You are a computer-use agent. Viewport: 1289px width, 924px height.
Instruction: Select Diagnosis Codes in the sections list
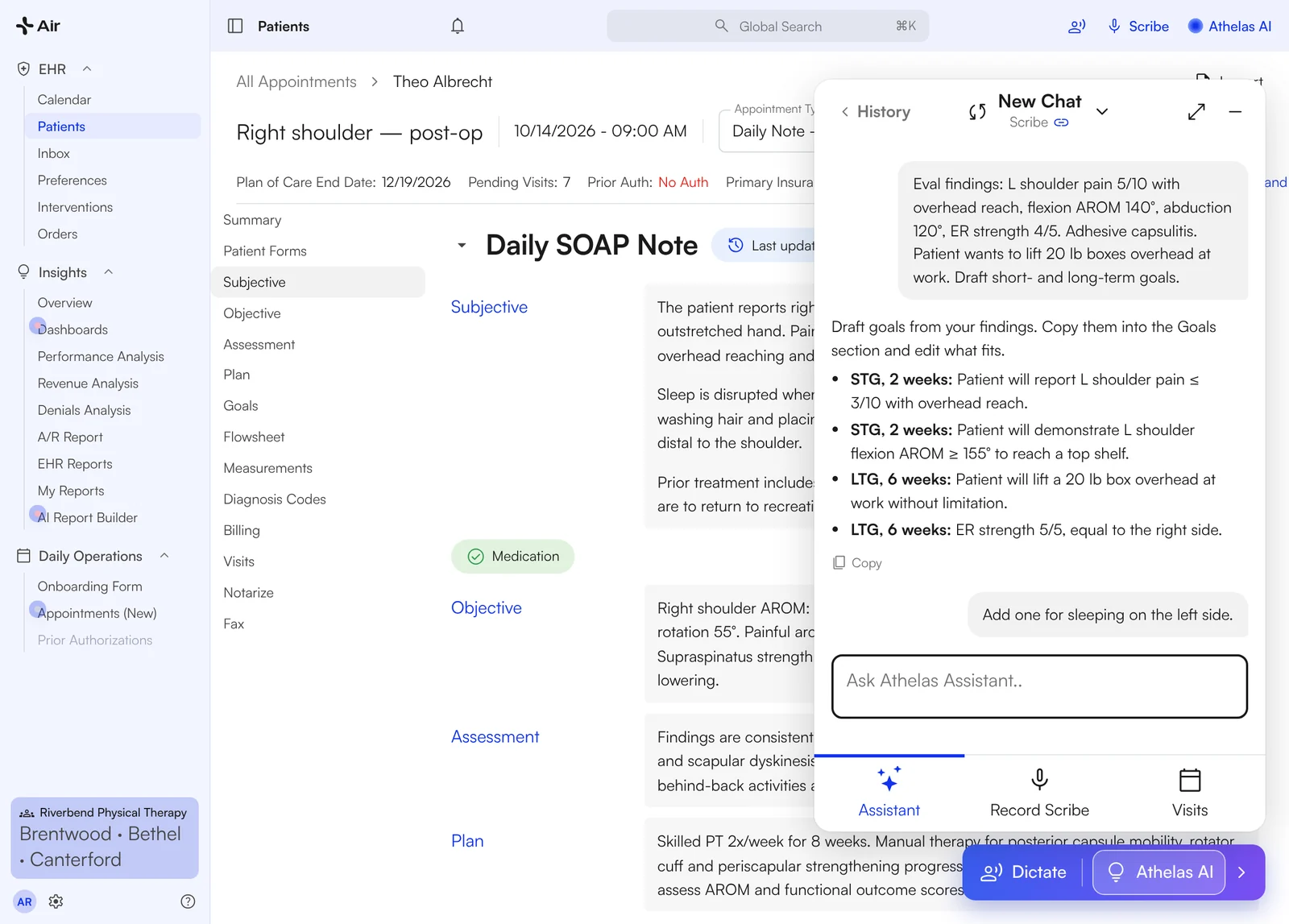point(275,499)
